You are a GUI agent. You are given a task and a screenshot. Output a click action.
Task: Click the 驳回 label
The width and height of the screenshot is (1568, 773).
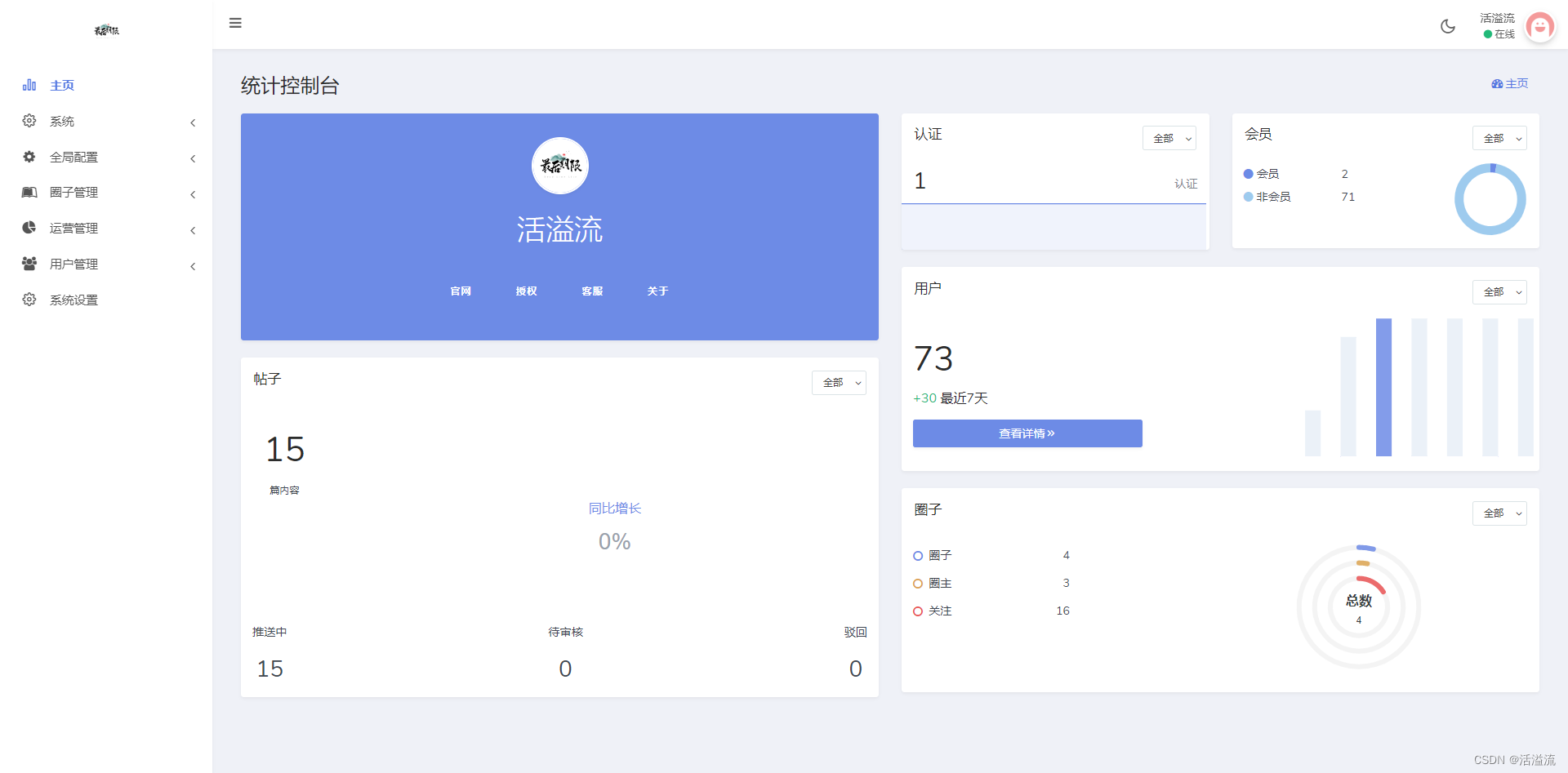pyautogui.click(x=855, y=633)
